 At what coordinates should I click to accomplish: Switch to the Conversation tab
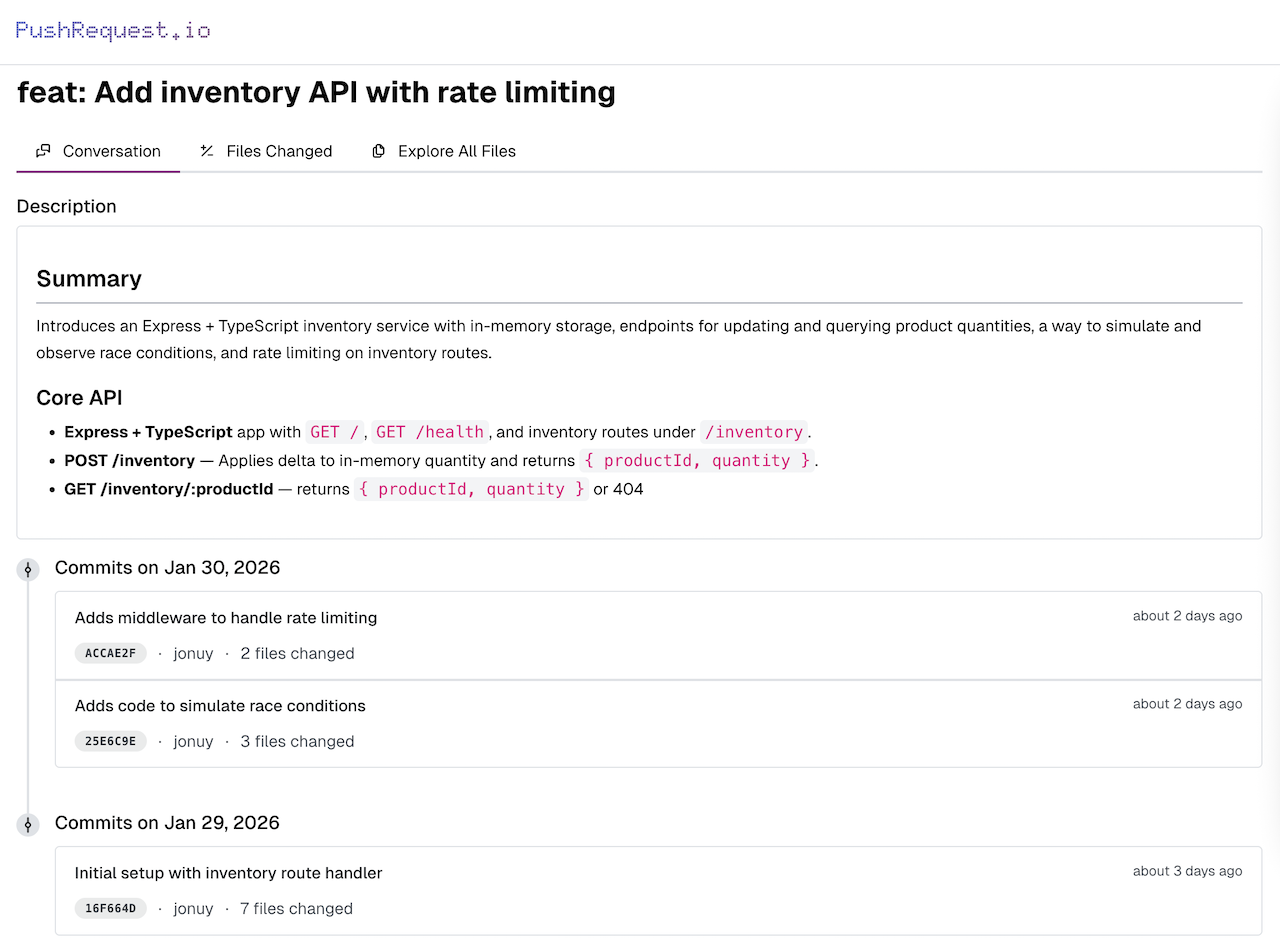coord(111,151)
